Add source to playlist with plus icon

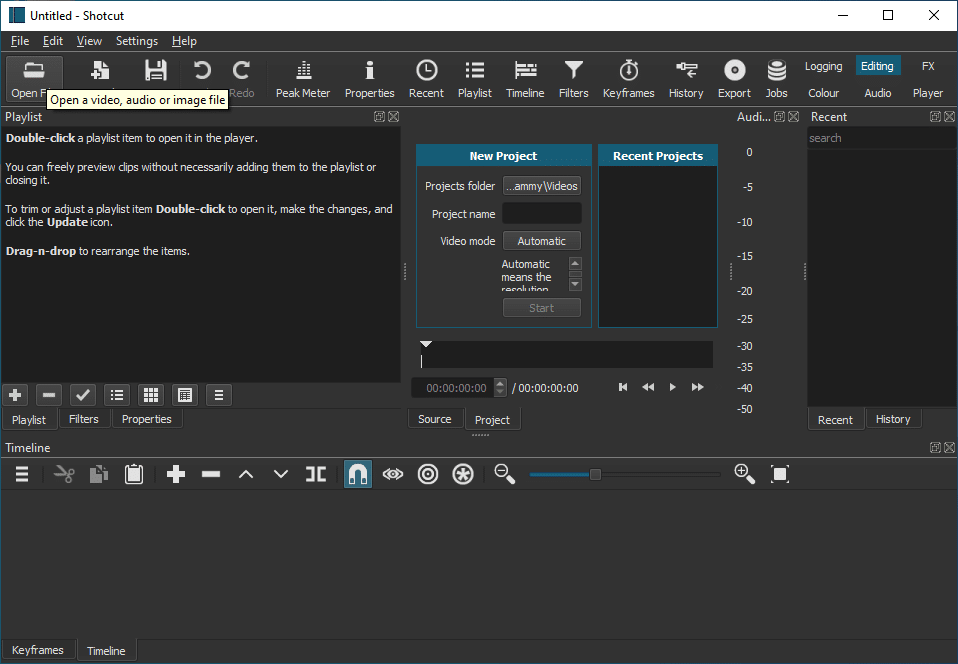tap(15, 395)
